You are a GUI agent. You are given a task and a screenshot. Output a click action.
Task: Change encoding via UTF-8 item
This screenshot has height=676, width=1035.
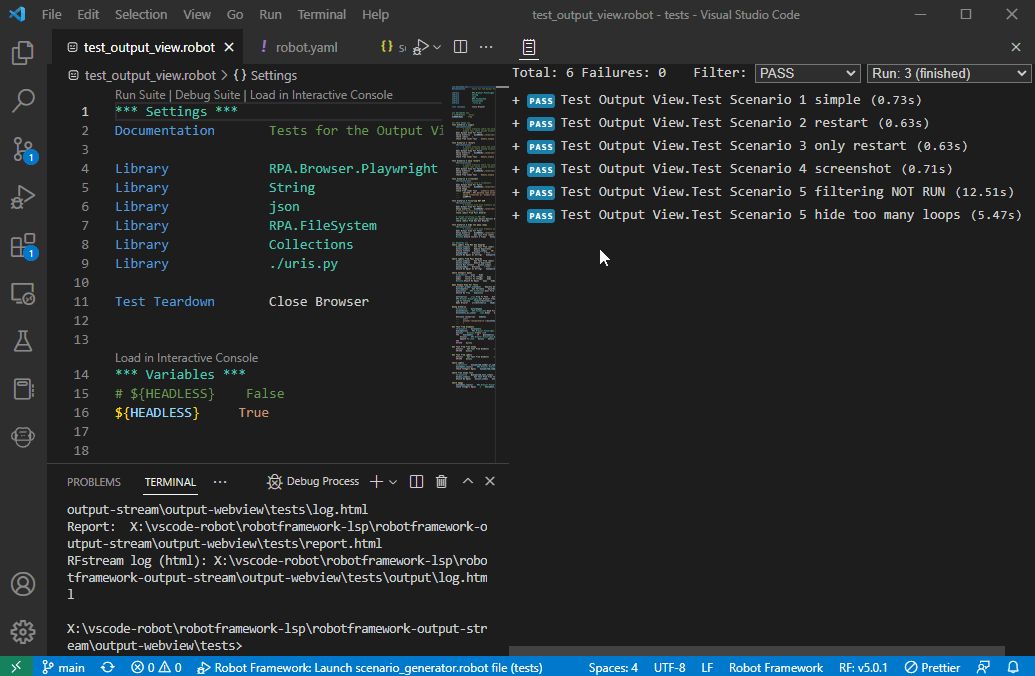(669, 667)
